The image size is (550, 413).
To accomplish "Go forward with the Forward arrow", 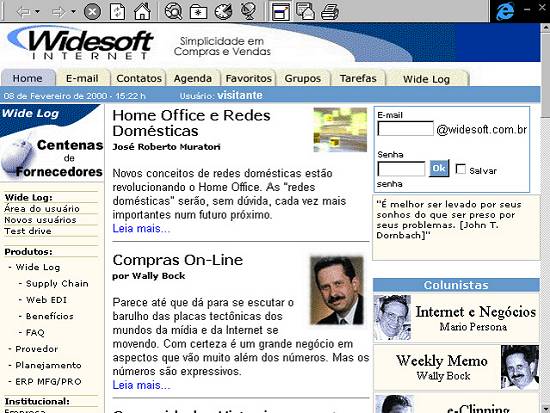I will point(58,12).
